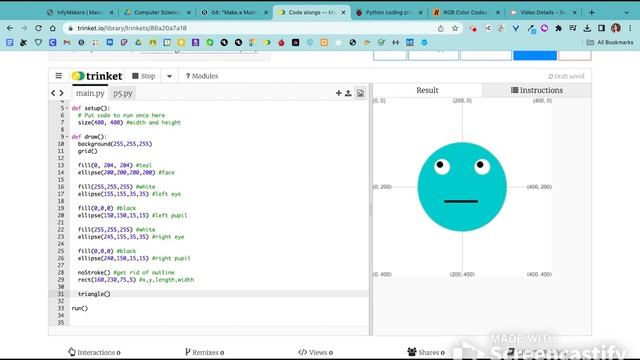Open the Instructions tab

(x=537, y=90)
